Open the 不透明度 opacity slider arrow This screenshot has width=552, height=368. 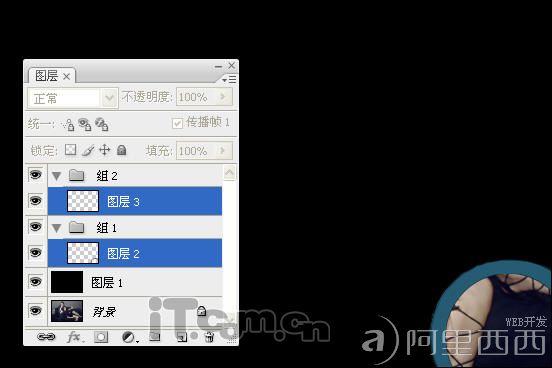pyautogui.click(x=222, y=96)
